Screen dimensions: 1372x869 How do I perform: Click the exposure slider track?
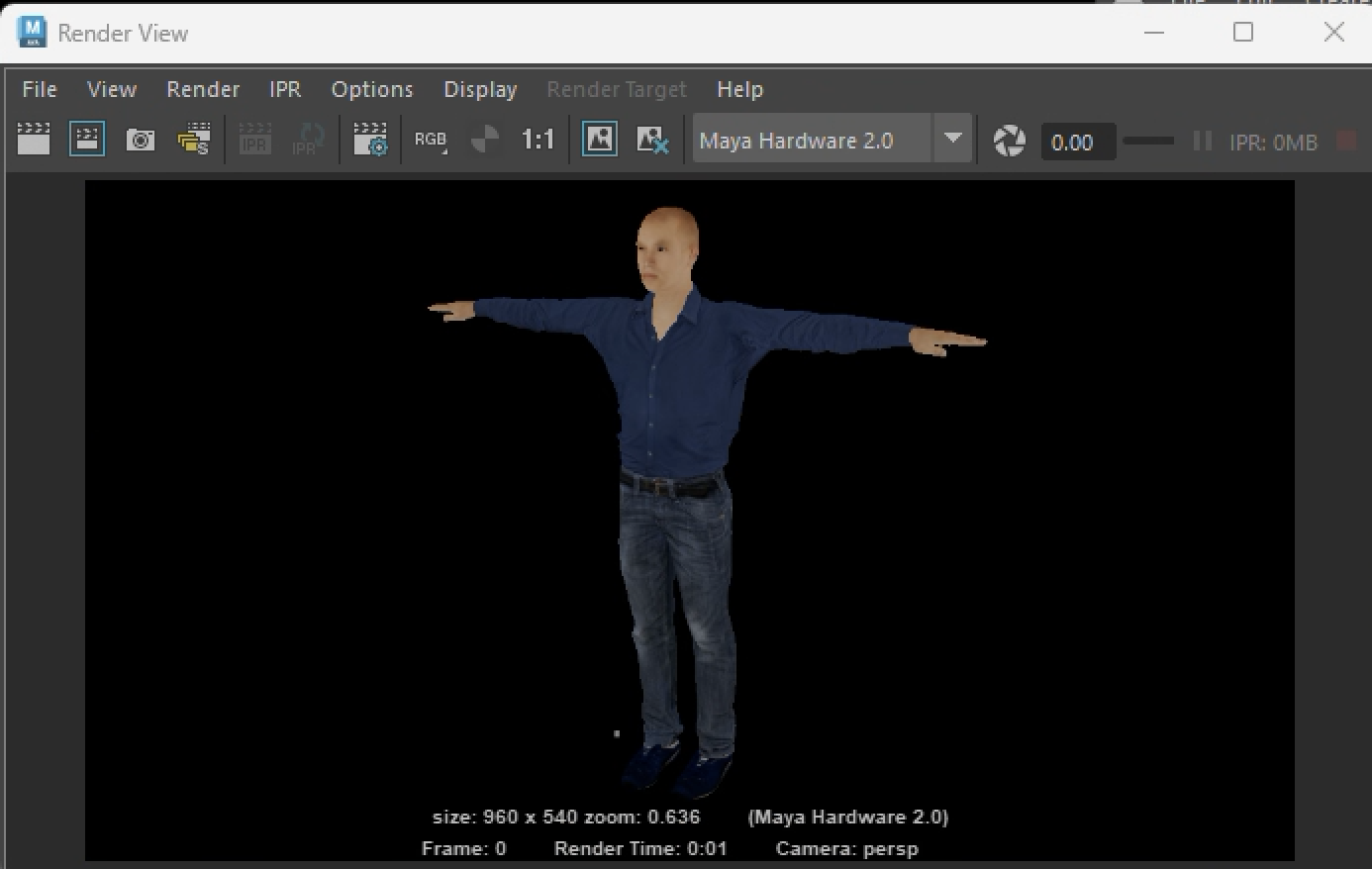[x=1148, y=142]
